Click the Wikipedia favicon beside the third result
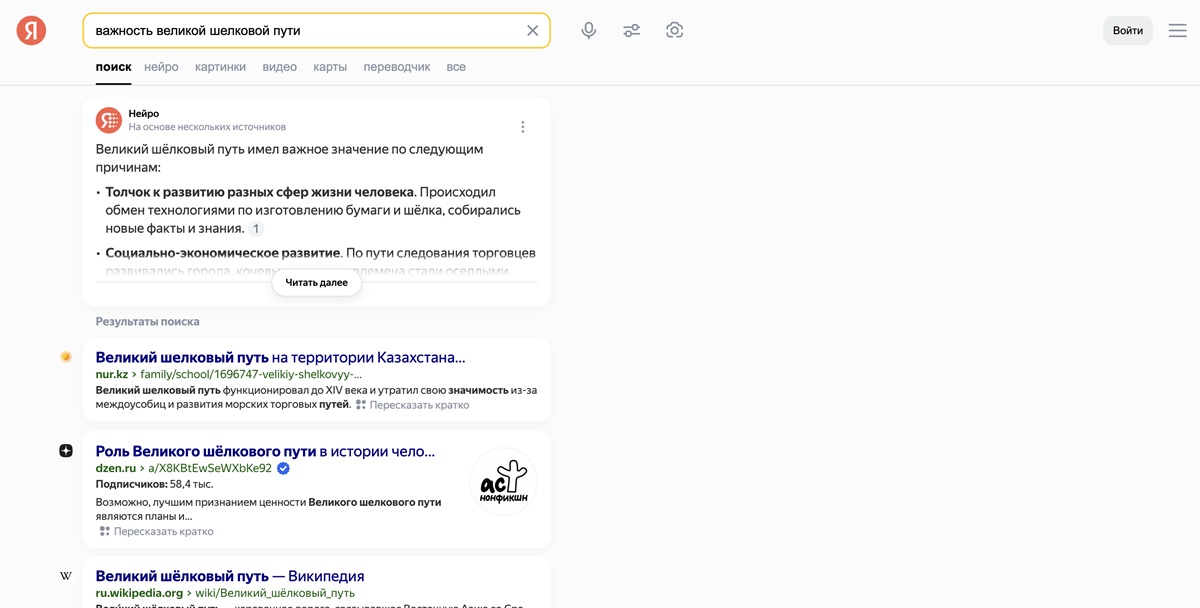Screen dimensions: 1200x608 coord(66,576)
